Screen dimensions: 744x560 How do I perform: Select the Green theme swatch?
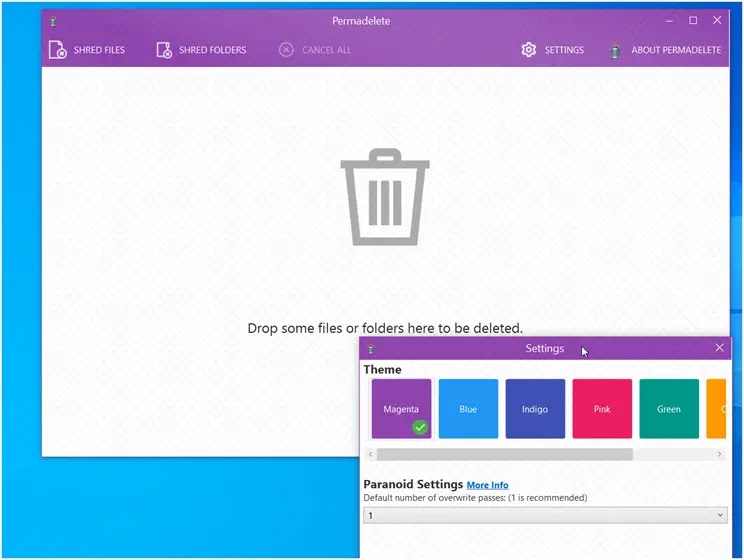point(669,409)
